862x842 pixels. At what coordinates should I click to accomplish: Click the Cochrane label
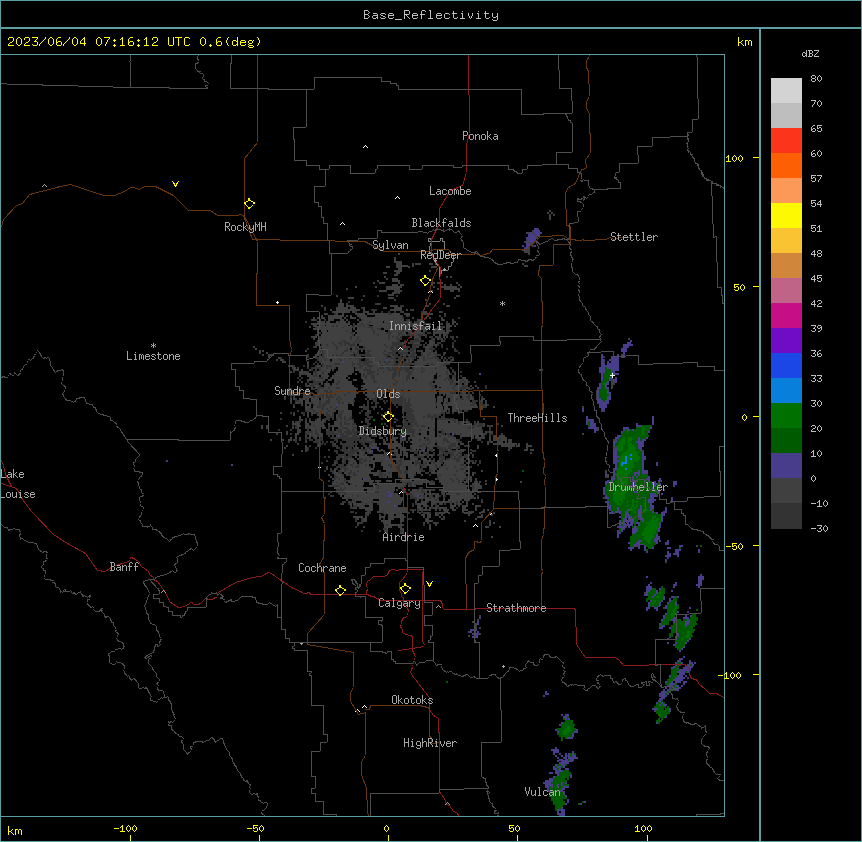click(x=322, y=568)
